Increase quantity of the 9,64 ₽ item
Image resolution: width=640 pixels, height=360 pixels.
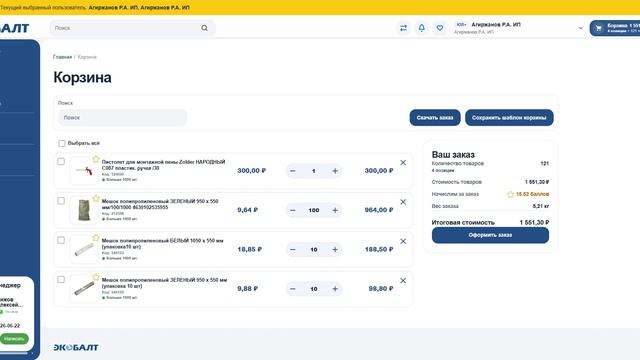pyautogui.click(x=335, y=210)
